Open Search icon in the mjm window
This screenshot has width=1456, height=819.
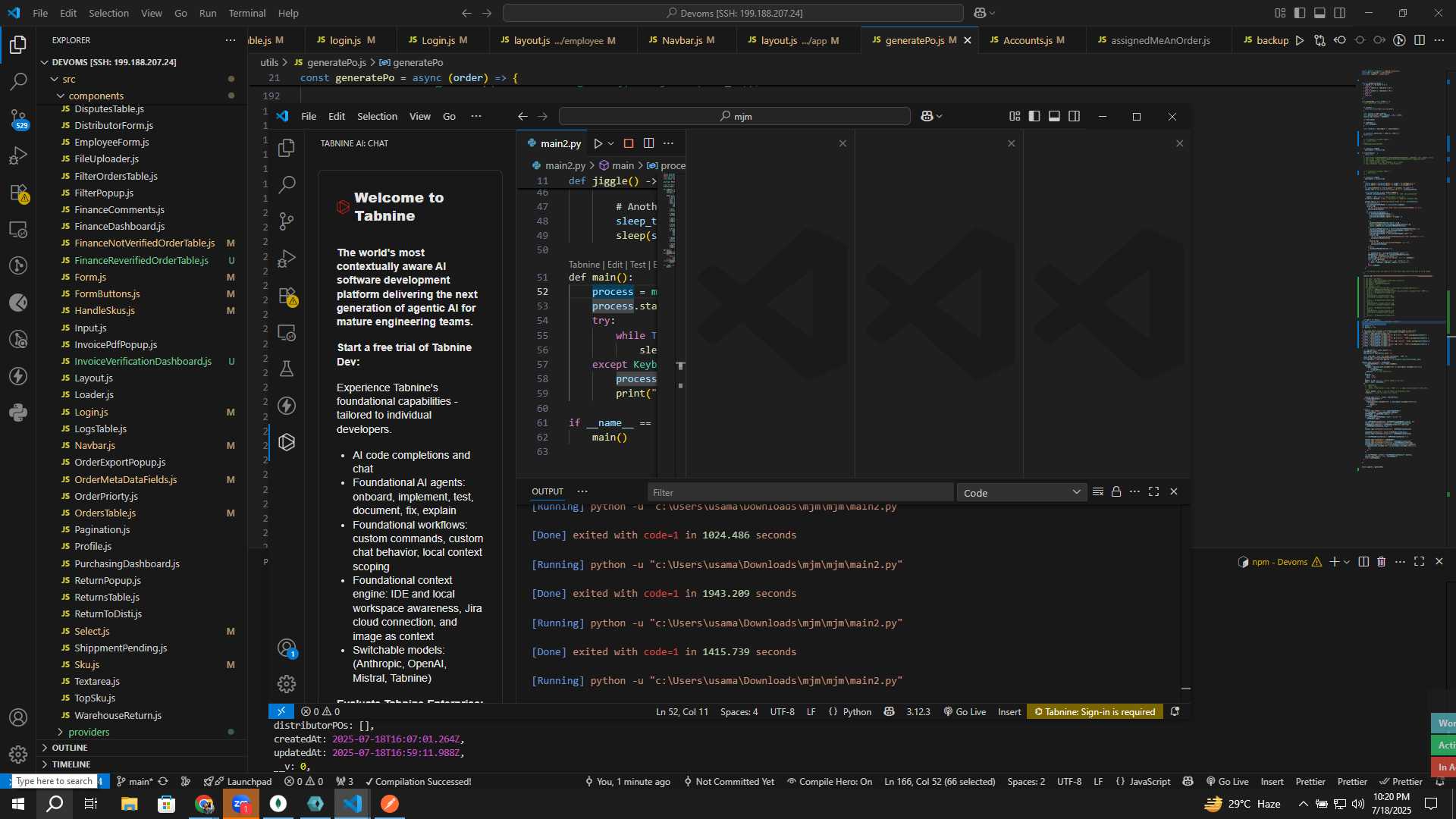[287, 184]
